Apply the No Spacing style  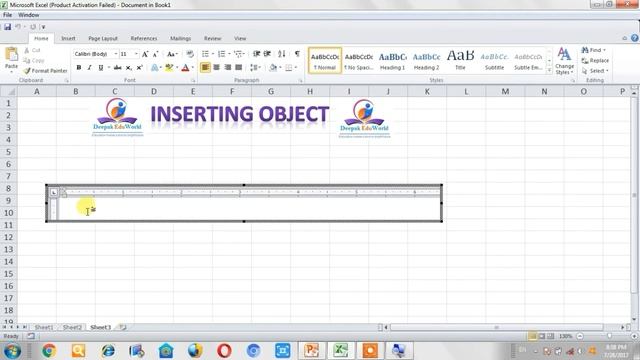coord(358,61)
